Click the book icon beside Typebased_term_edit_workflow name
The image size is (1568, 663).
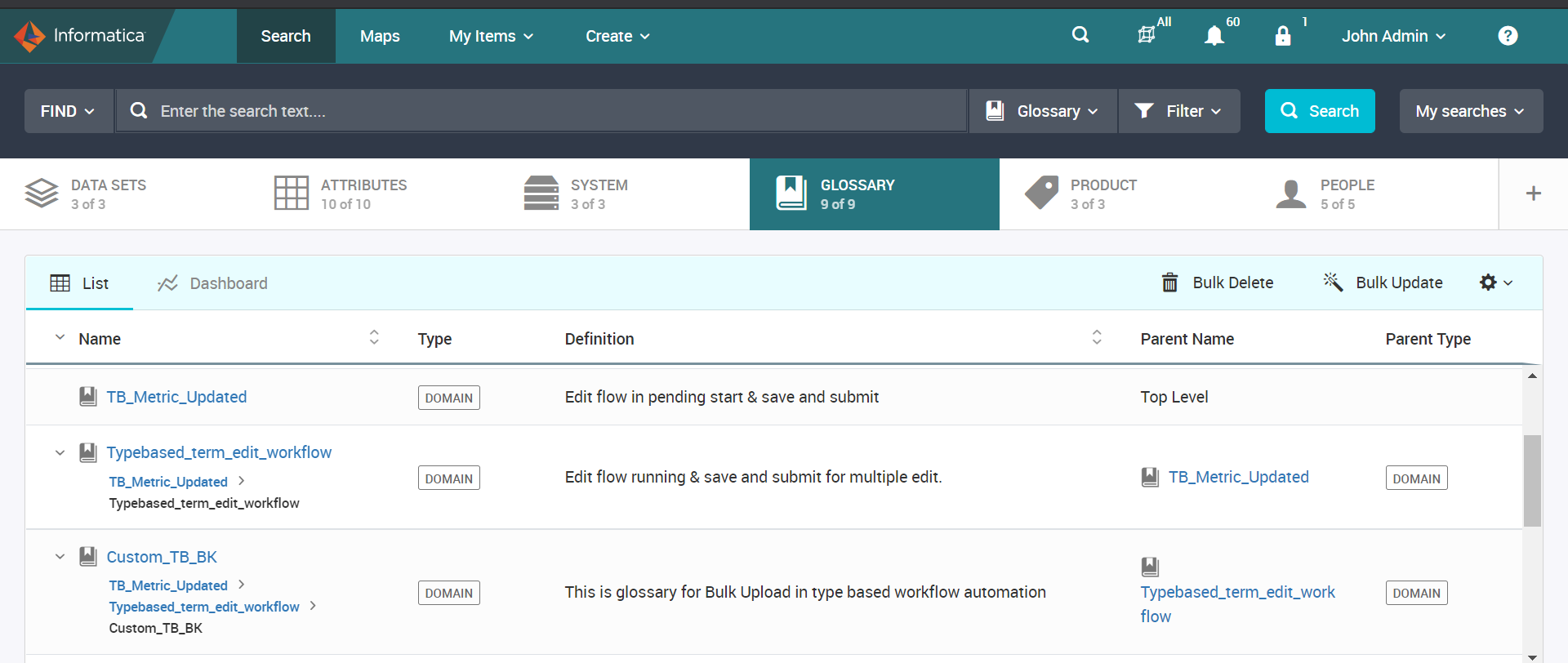[88, 452]
